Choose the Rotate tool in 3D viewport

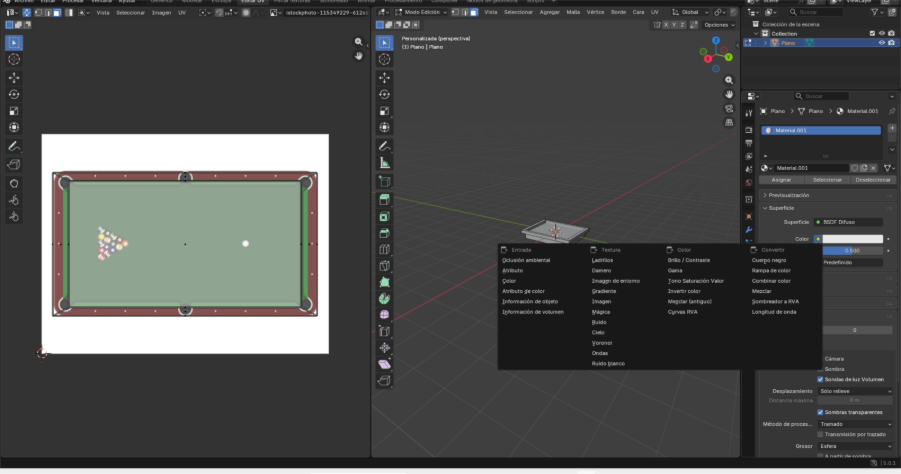pos(385,94)
